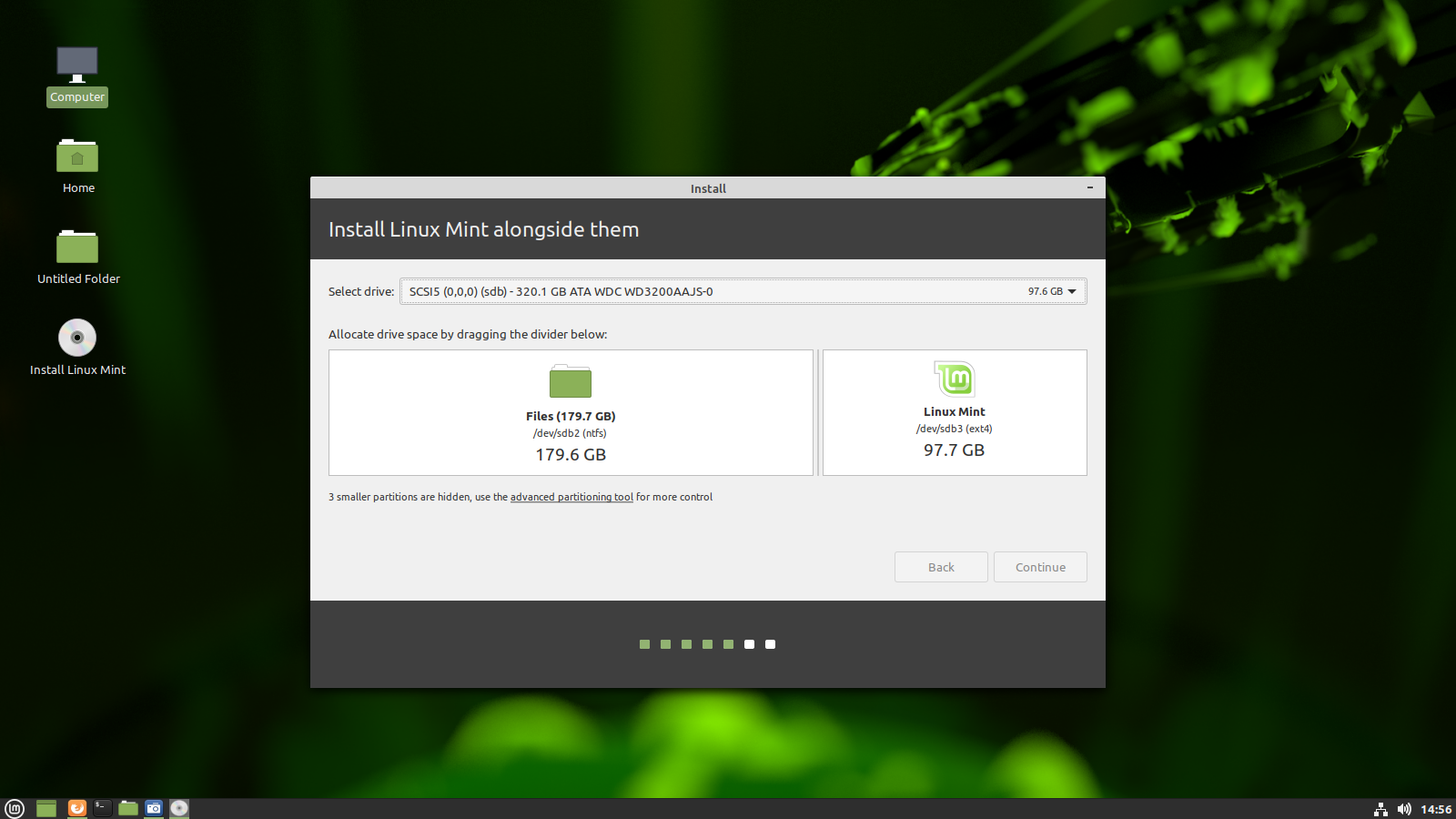Select the Home folder desktop icon
This screenshot has width=1456, height=819.
coord(78,167)
